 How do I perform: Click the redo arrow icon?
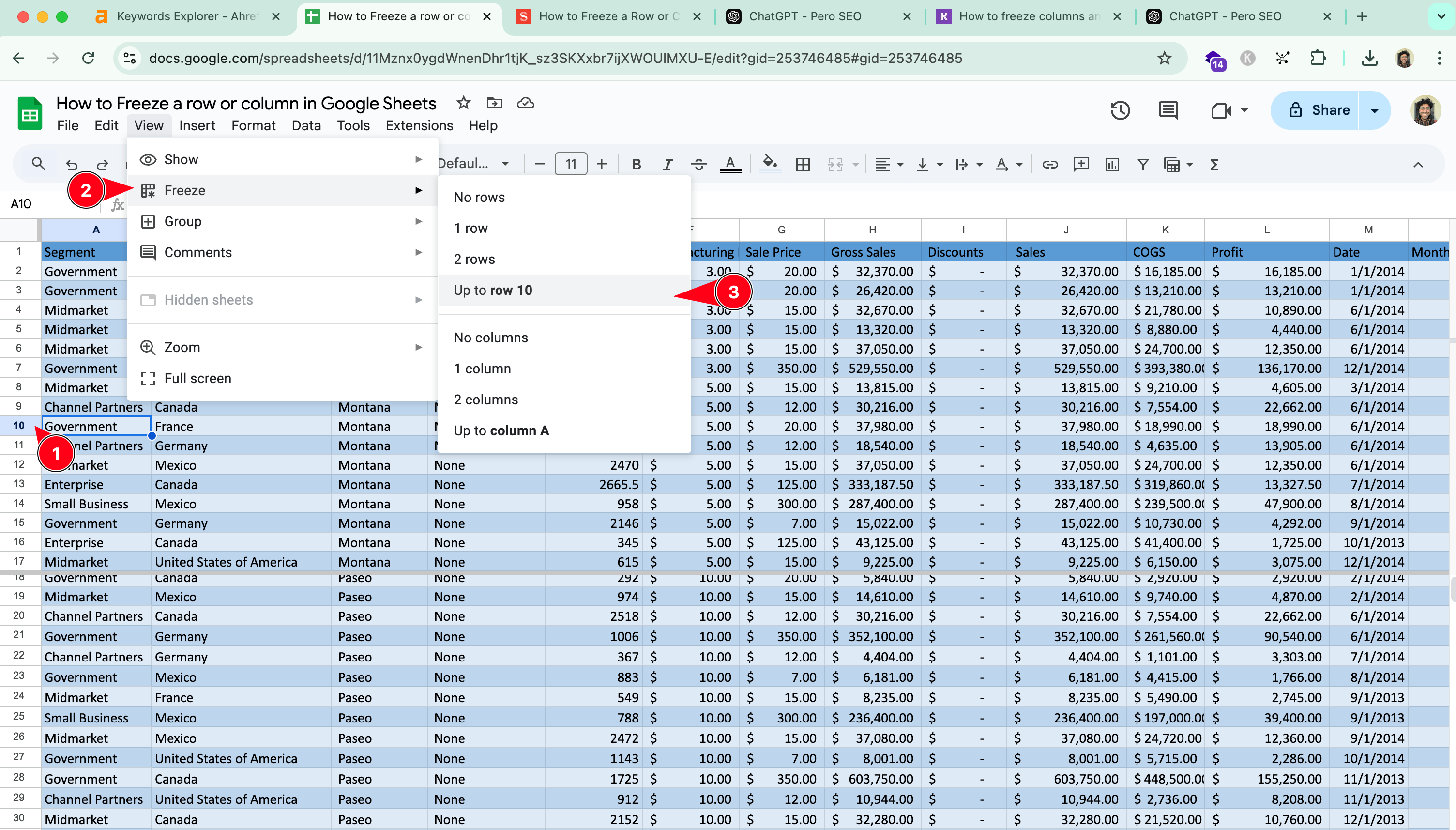[103, 164]
